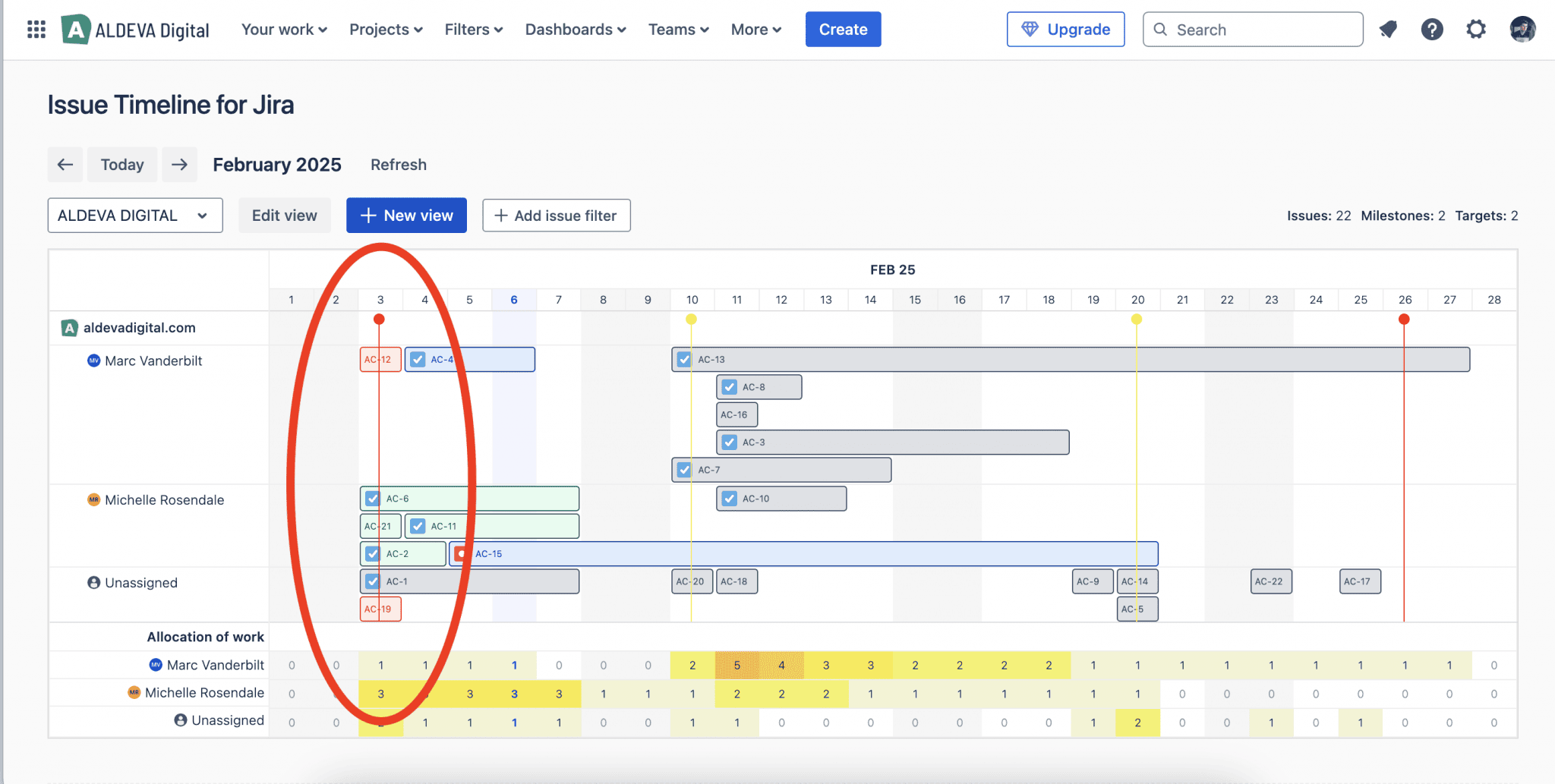1555x784 pixels.
Task: Click the Unassigned avatar in Allocation of work
Action: coord(181,719)
